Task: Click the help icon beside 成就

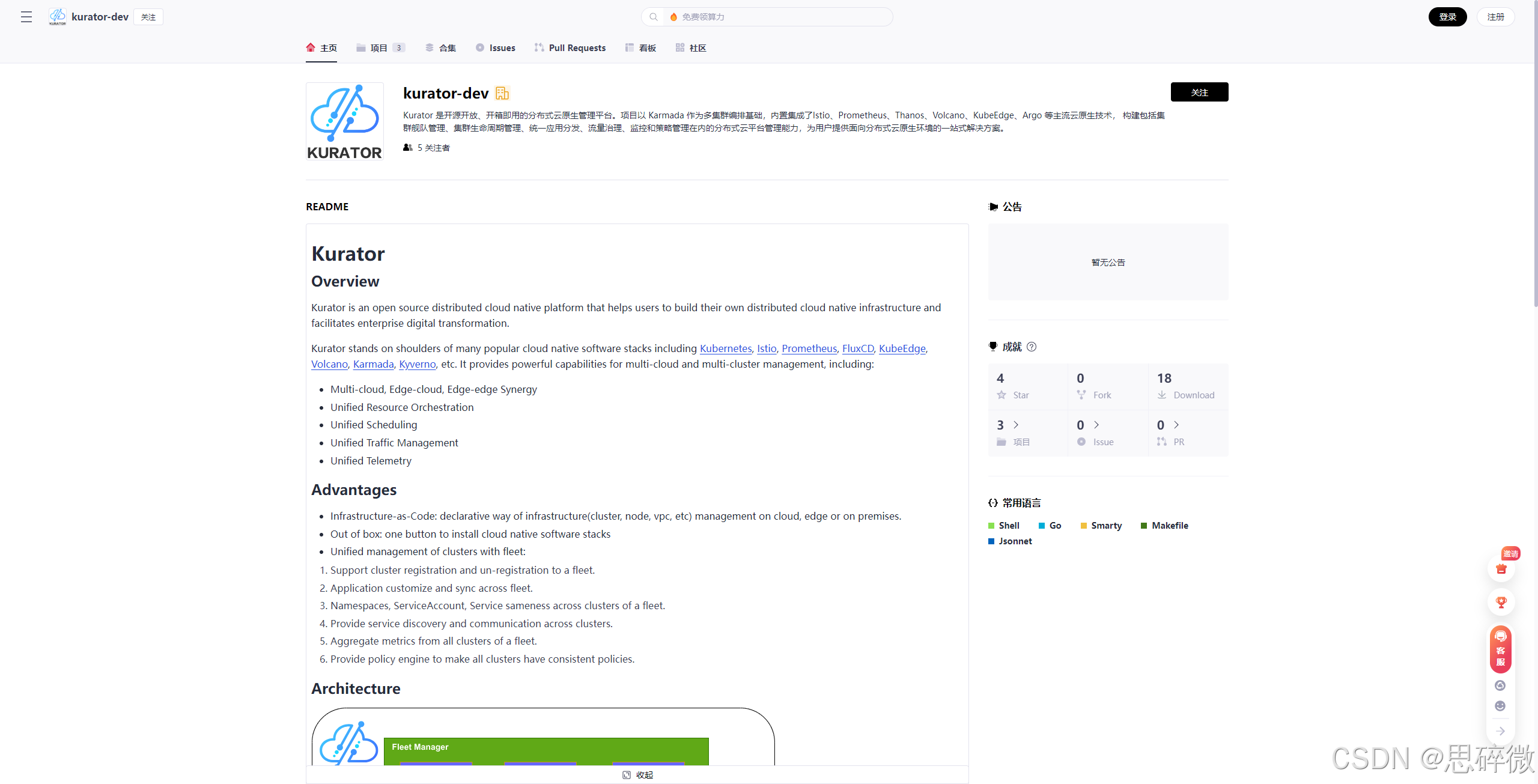Action: (x=1032, y=347)
